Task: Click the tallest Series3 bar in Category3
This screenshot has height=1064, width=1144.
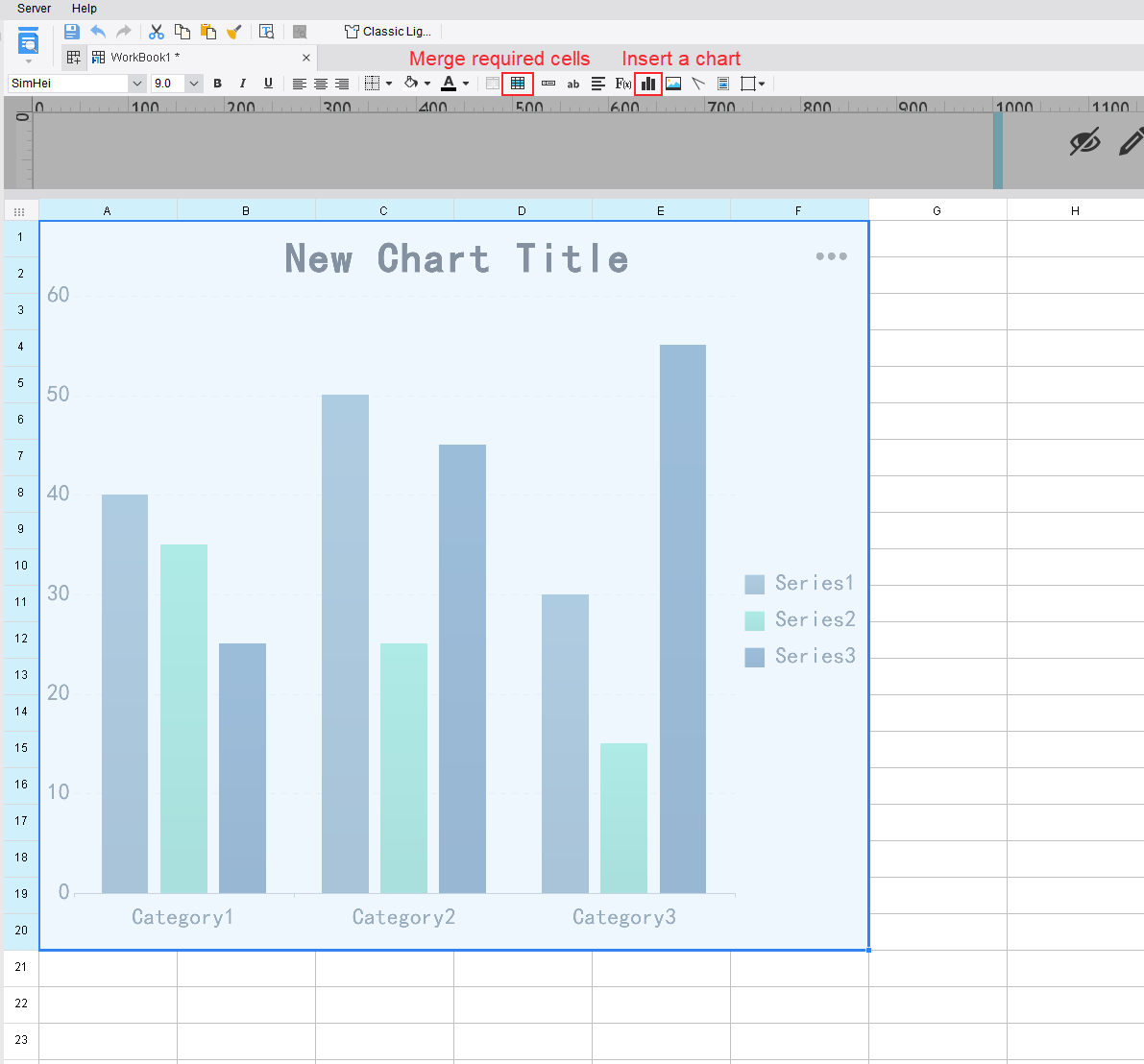Action: [x=683, y=618]
